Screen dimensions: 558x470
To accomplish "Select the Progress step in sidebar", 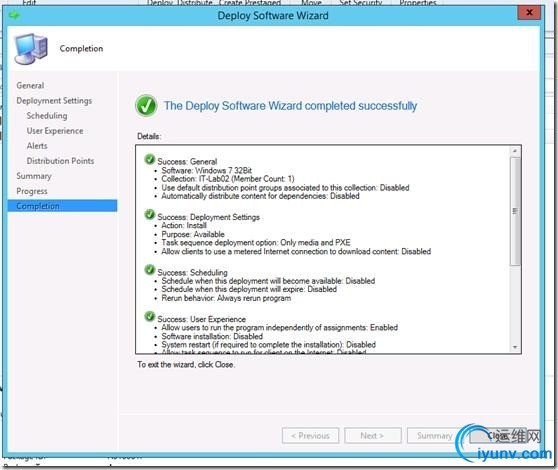I will click(x=32, y=191).
